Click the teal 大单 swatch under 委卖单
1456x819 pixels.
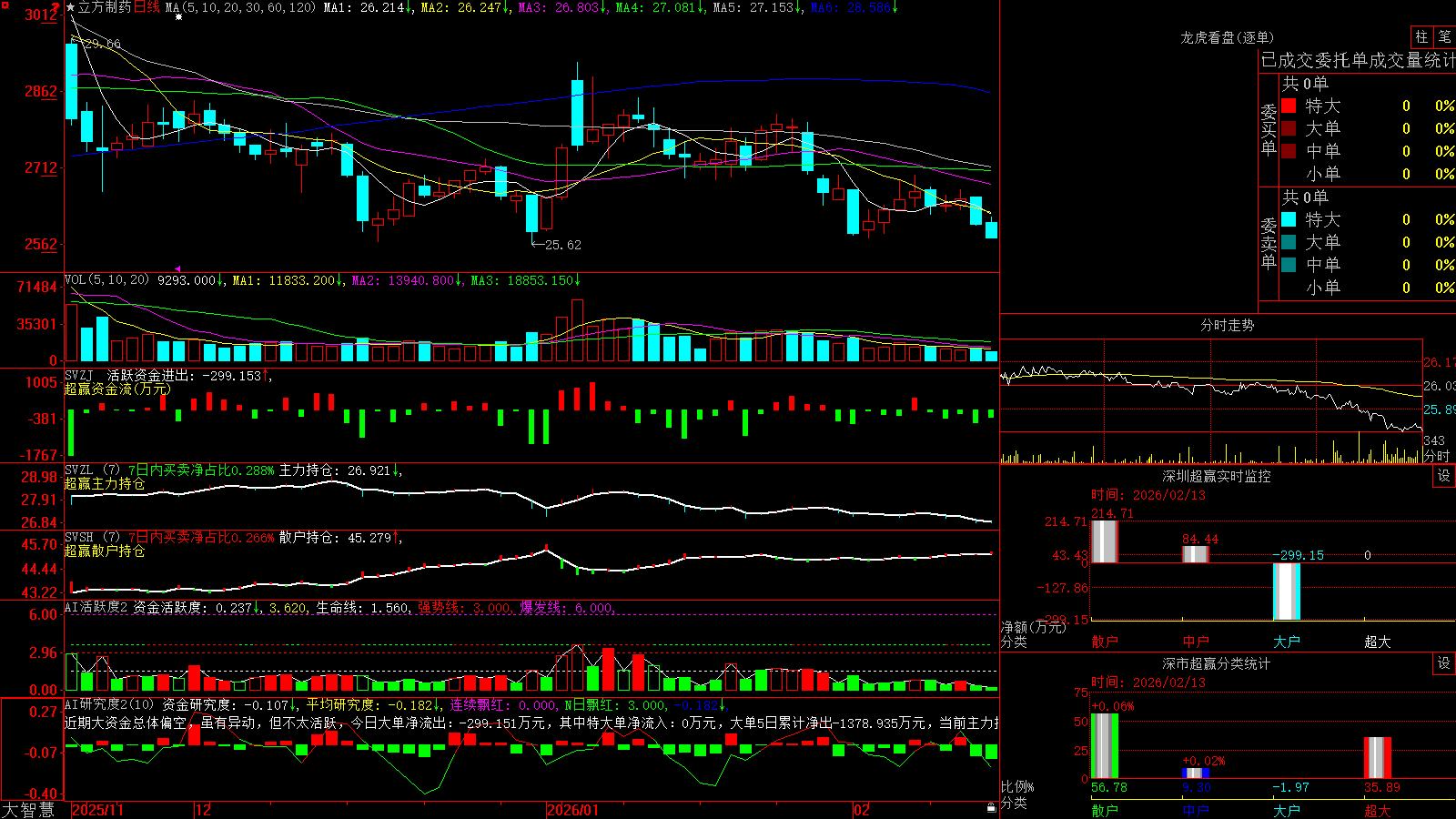coord(1289,242)
